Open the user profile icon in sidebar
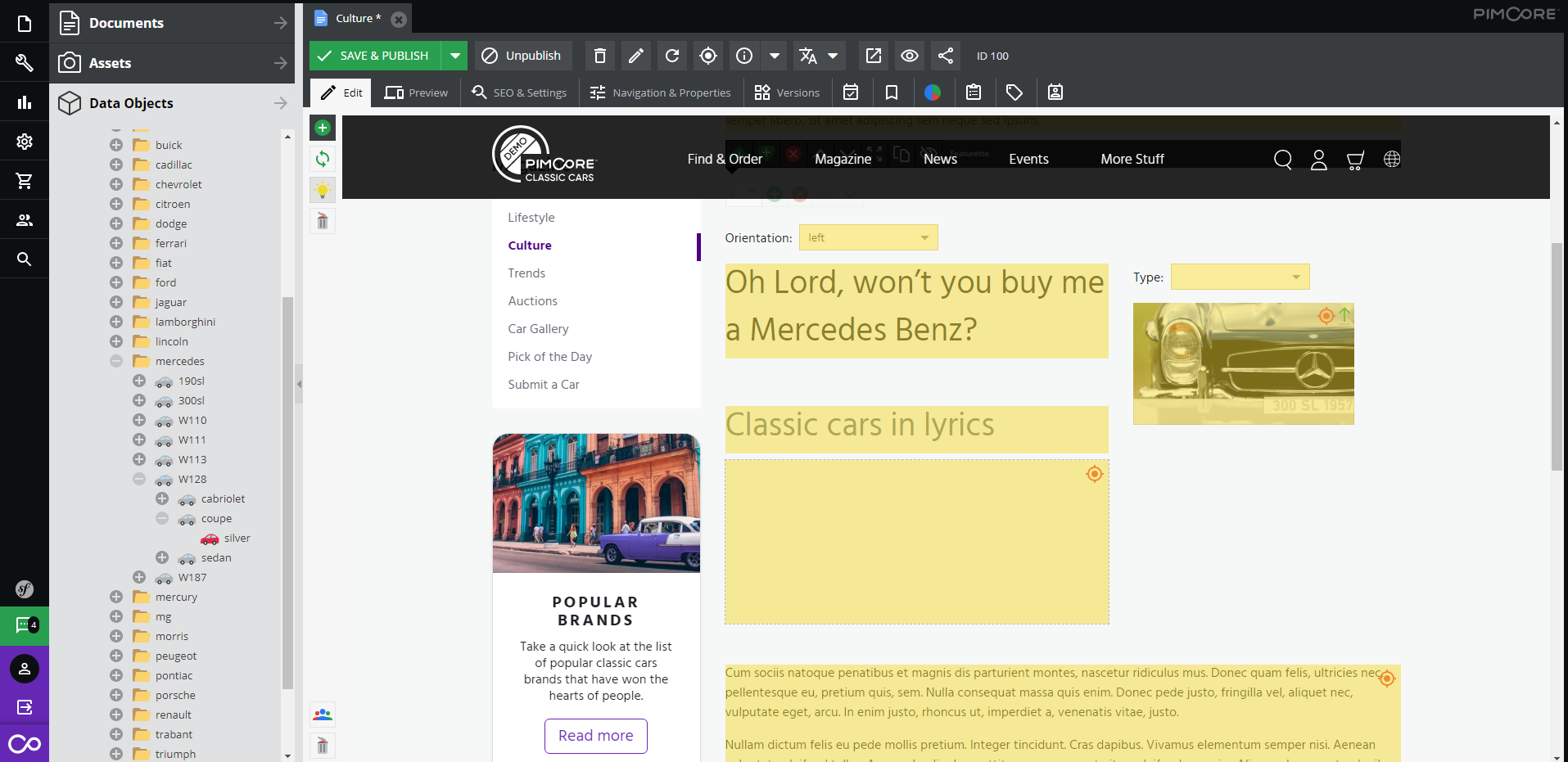 [x=25, y=669]
